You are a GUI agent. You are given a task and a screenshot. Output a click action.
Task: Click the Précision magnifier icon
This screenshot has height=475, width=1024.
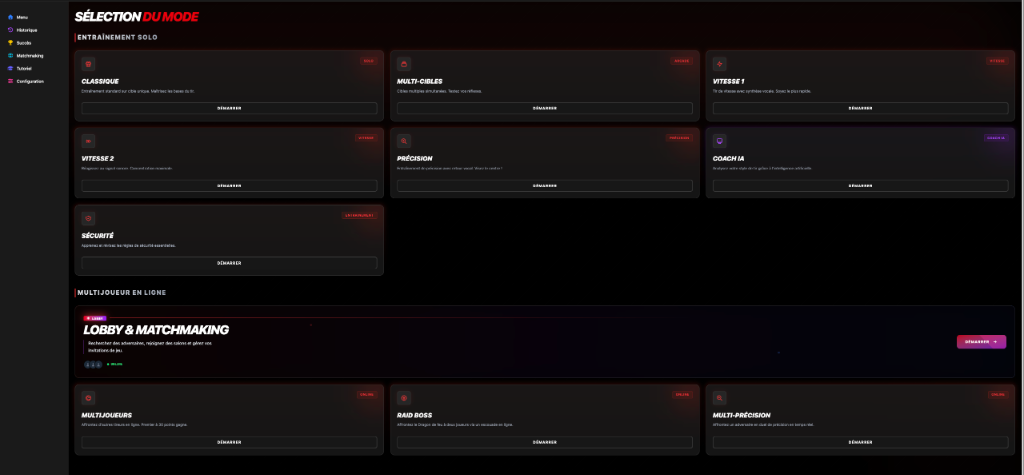tap(404, 141)
